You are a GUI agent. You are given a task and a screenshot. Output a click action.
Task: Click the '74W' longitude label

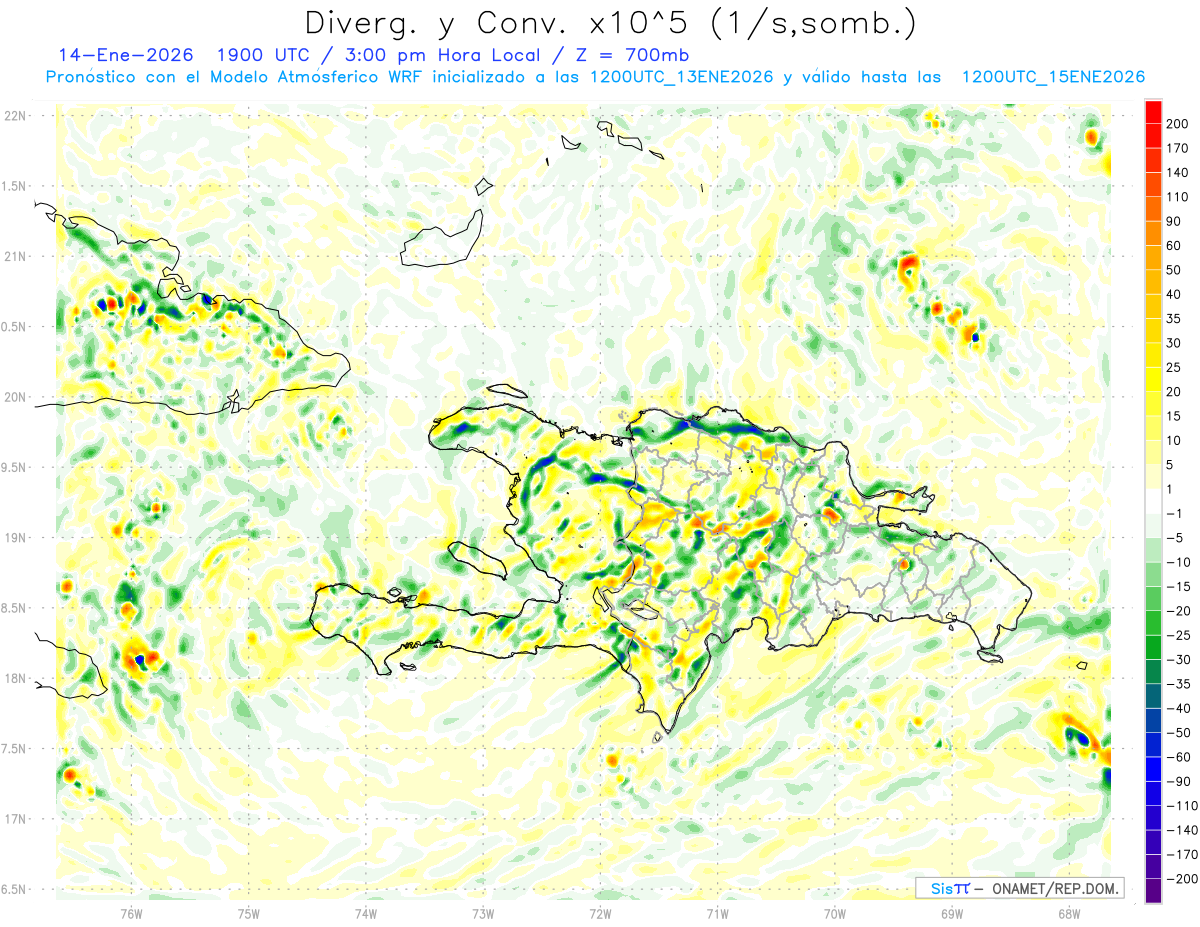pyautogui.click(x=366, y=913)
